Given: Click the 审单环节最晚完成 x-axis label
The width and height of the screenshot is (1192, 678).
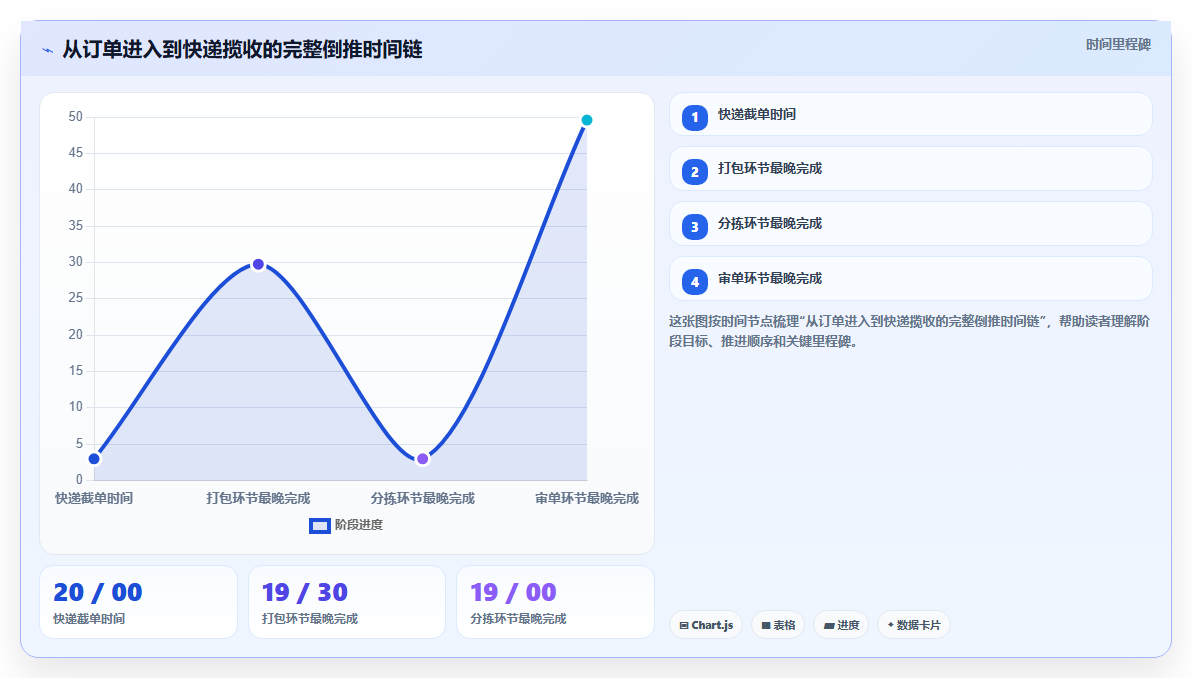Looking at the screenshot, I should (587, 499).
